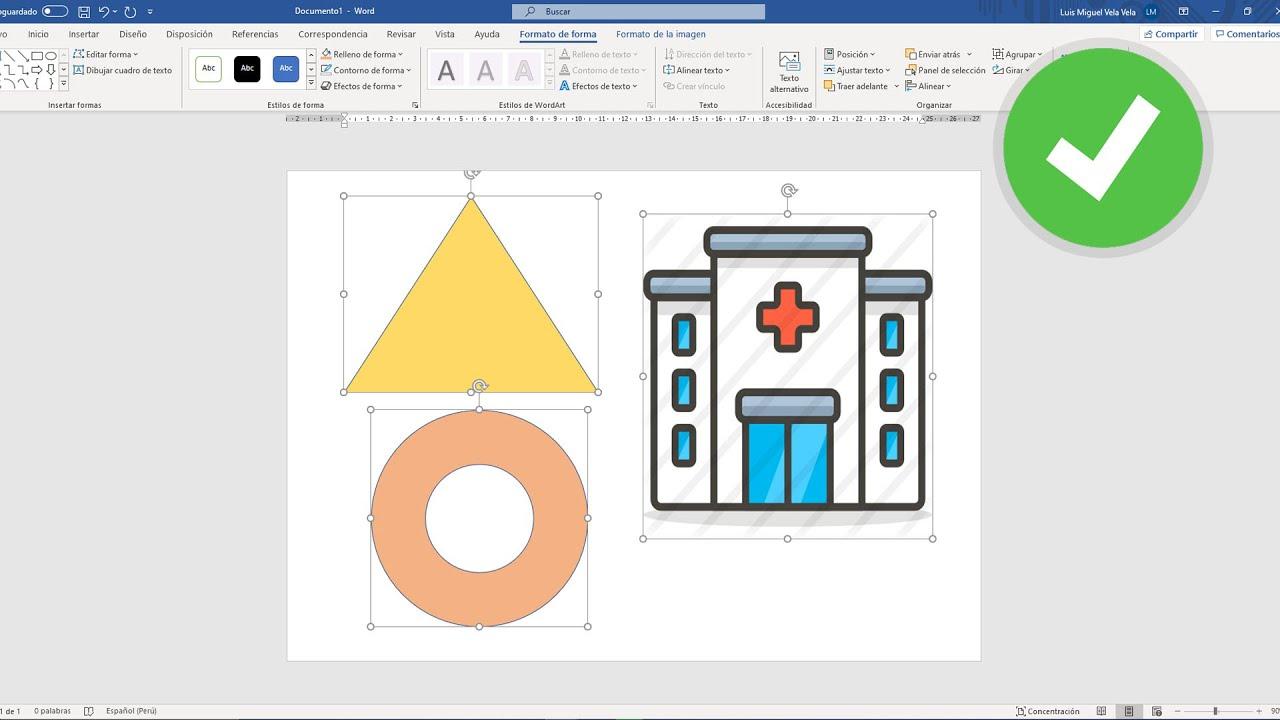
Task: Switch to Formato de la imagen tab
Action: [660, 34]
